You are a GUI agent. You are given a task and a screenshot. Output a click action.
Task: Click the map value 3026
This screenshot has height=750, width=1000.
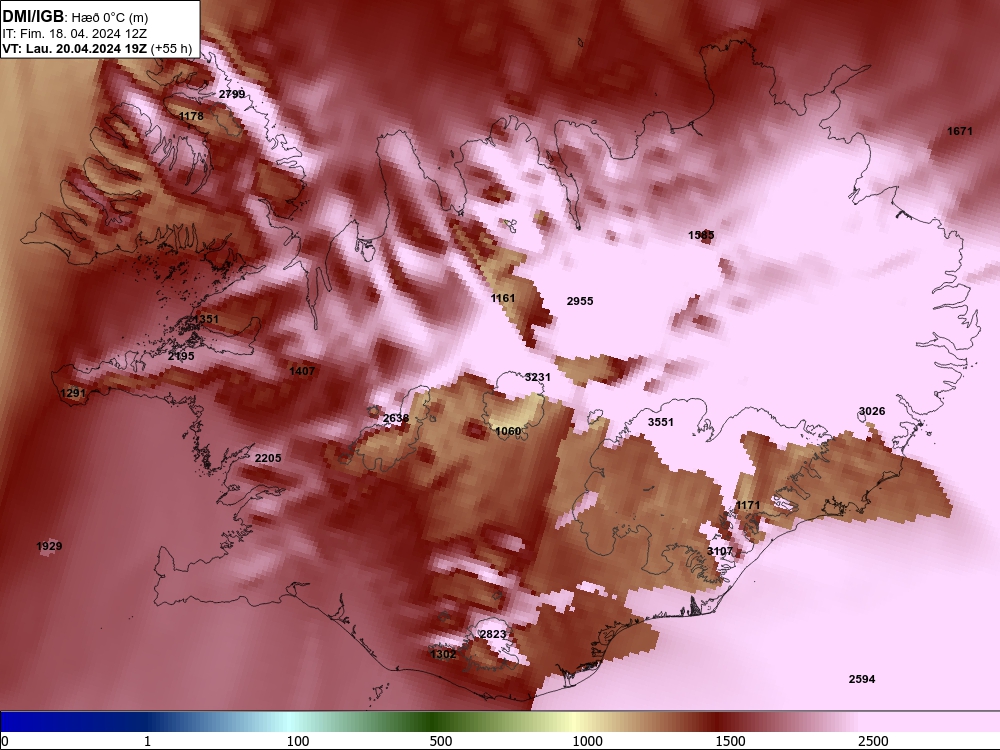872,411
